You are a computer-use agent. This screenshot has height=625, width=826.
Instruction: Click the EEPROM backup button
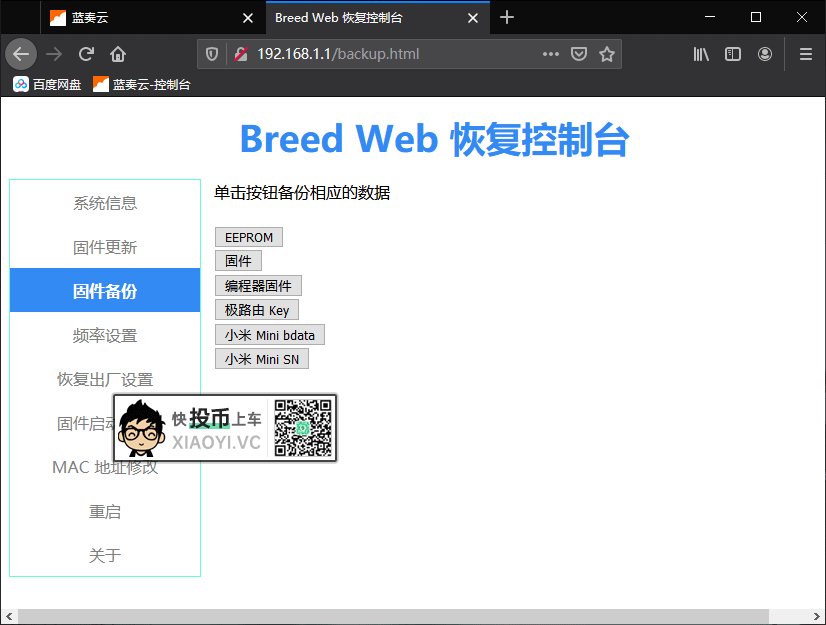coord(248,237)
